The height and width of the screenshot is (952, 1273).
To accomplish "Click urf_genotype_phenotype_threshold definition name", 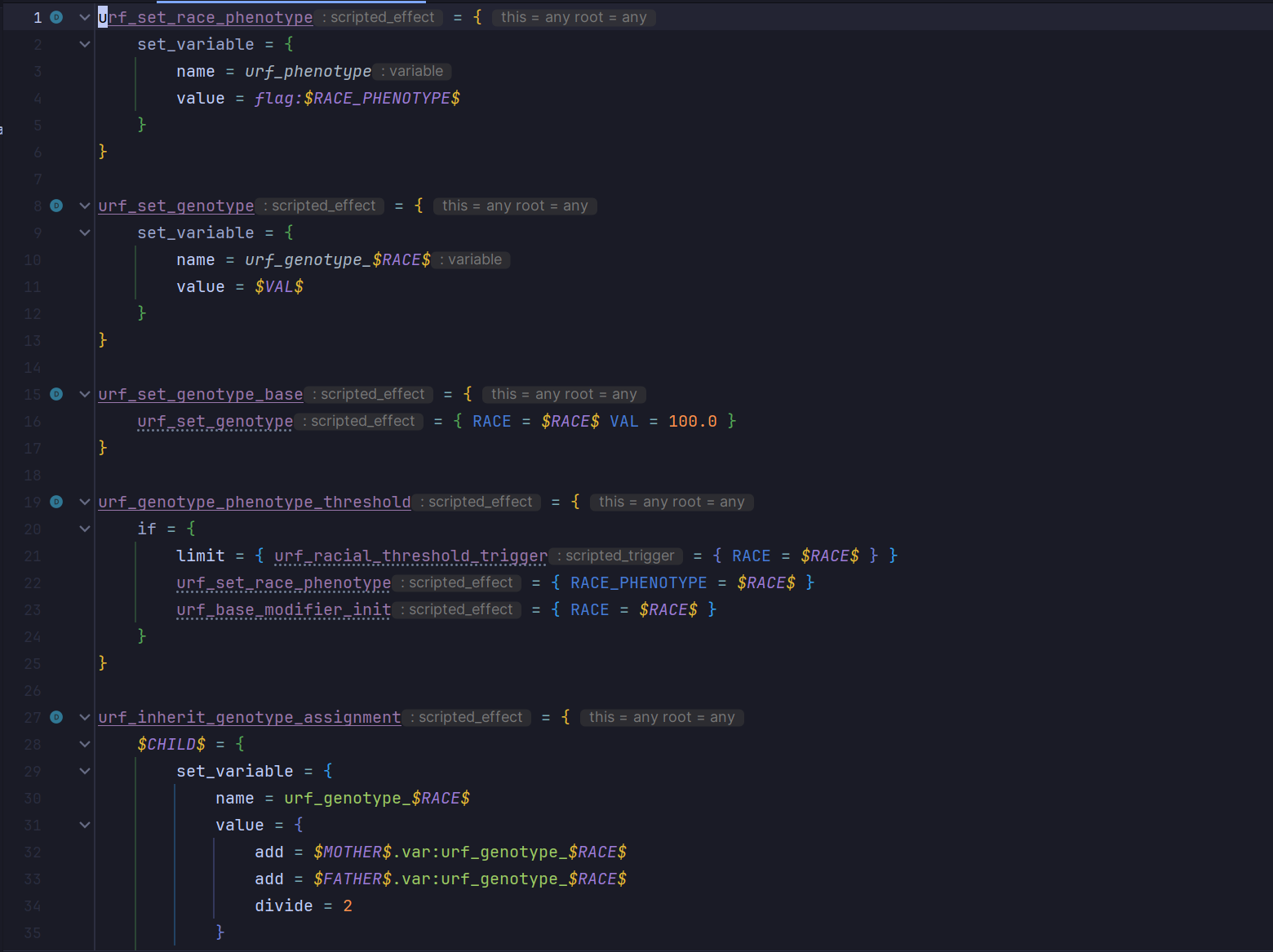I will 255,502.
